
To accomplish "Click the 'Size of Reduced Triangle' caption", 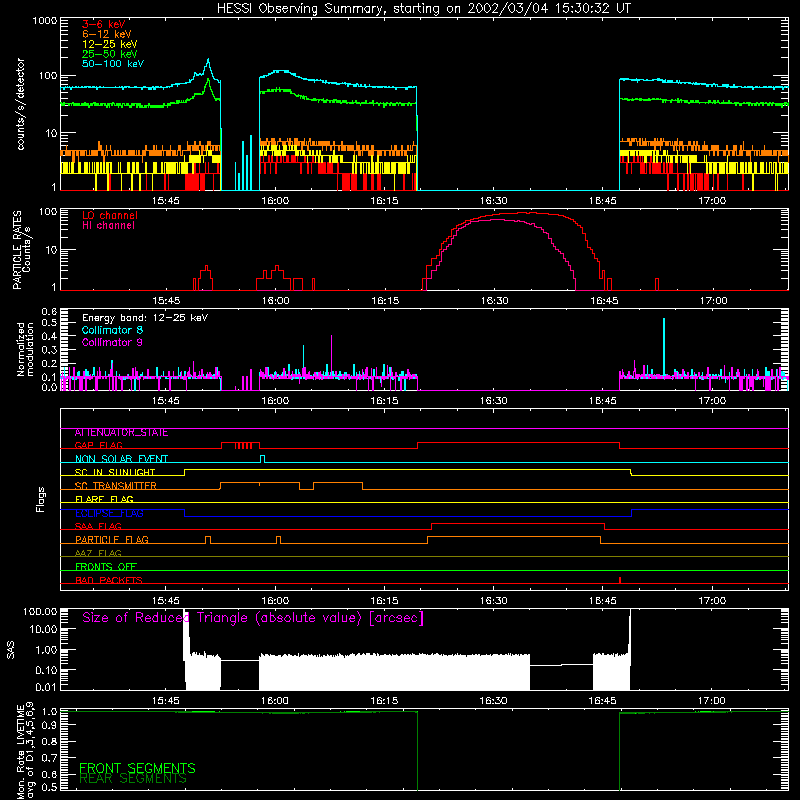I will pyautogui.click(x=253, y=618).
